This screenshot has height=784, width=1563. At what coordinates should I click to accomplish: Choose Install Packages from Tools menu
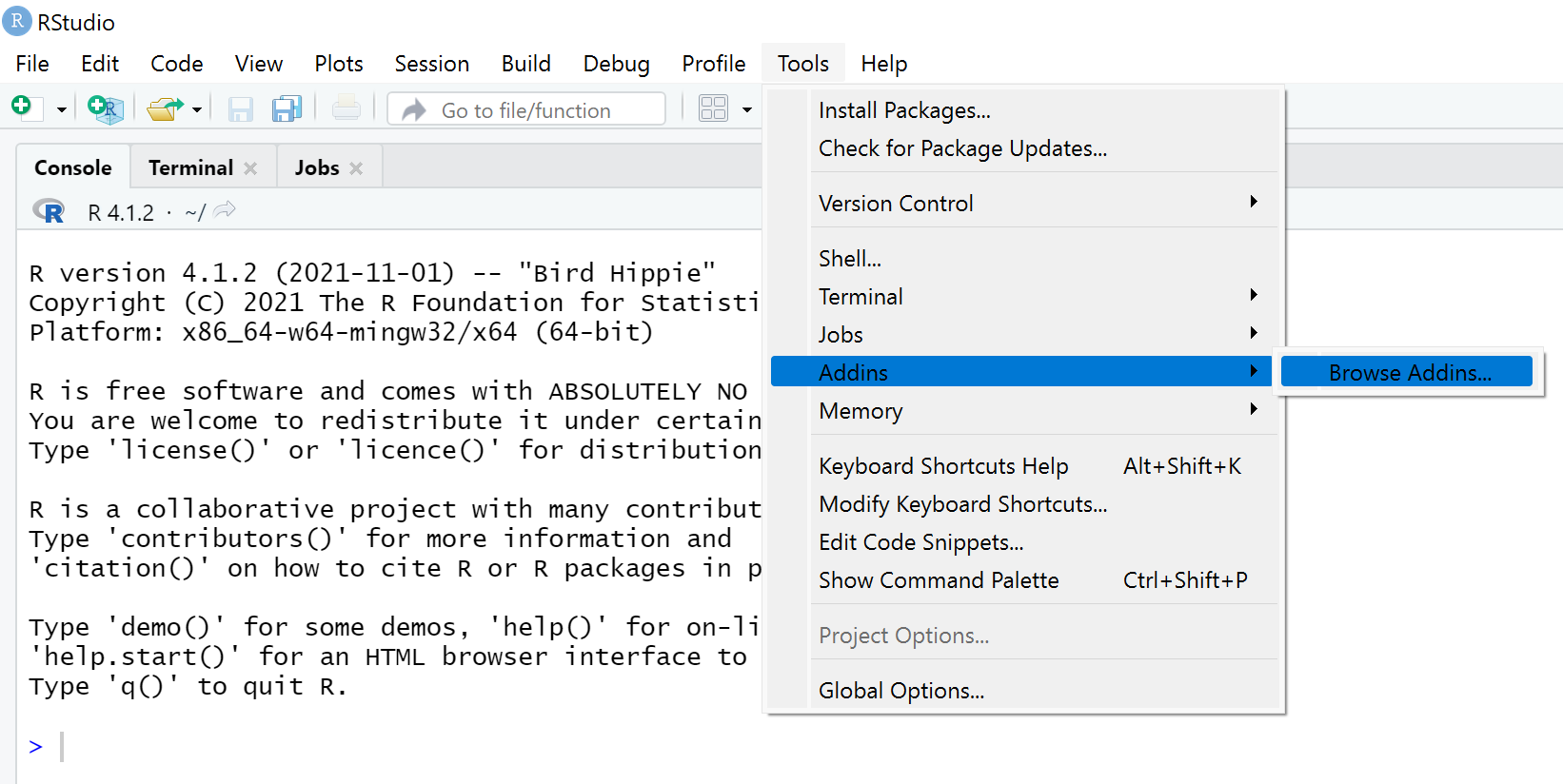(x=904, y=110)
